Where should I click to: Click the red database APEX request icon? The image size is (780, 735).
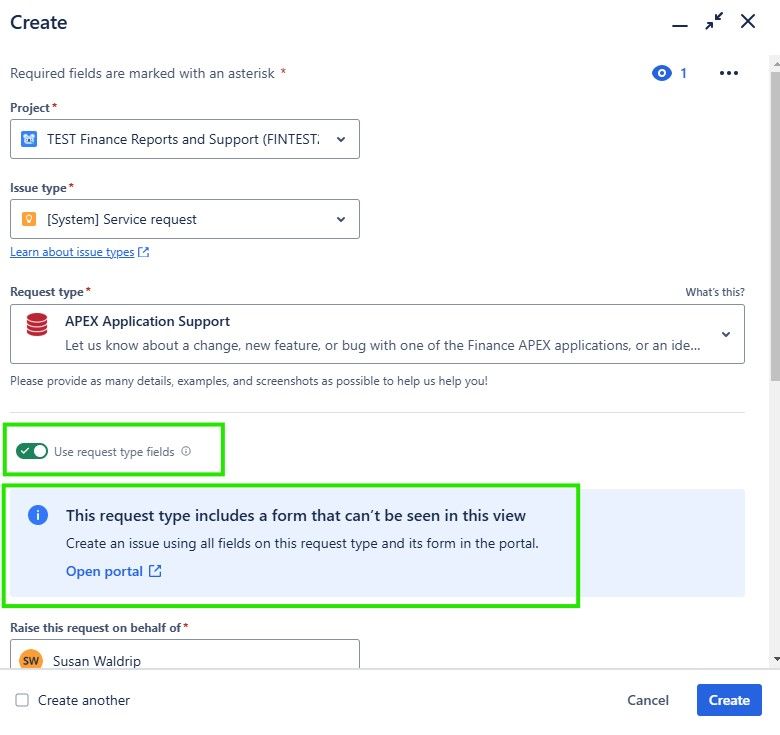(37, 325)
